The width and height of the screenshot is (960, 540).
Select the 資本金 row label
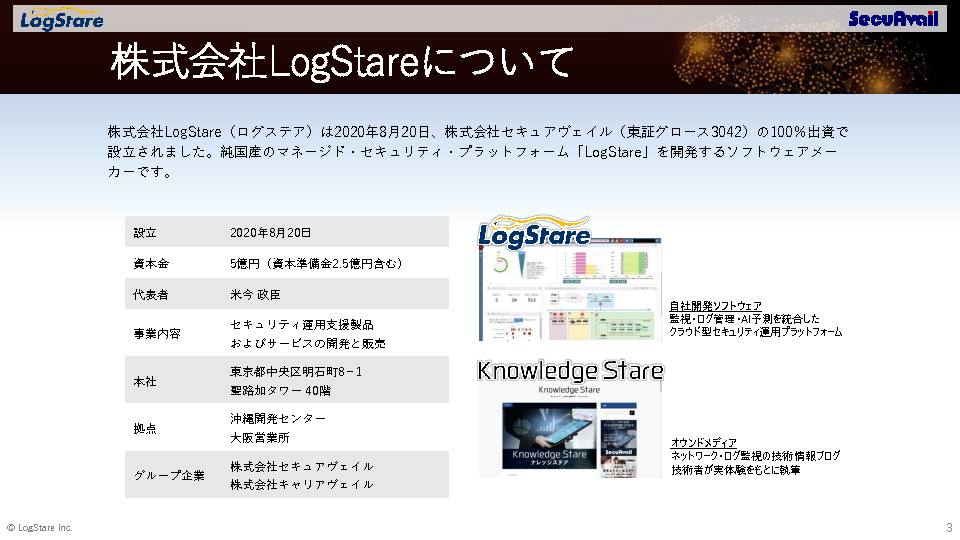point(152,264)
